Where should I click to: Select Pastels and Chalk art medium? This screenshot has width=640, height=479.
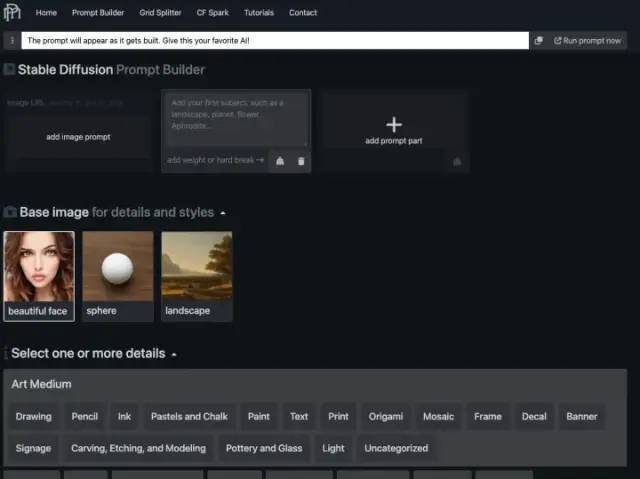click(x=189, y=417)
